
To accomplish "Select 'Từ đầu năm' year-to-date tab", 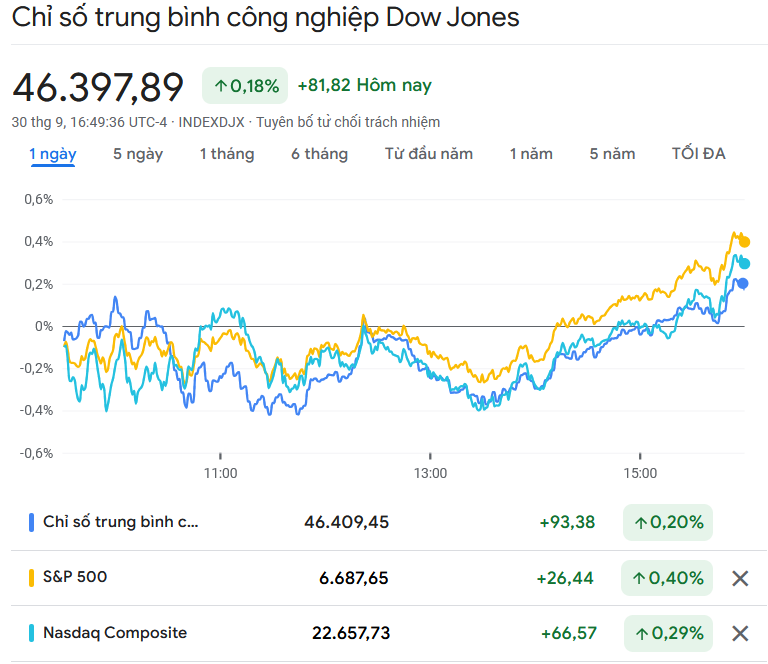I will pyautogui.click(x=429, y=154).
